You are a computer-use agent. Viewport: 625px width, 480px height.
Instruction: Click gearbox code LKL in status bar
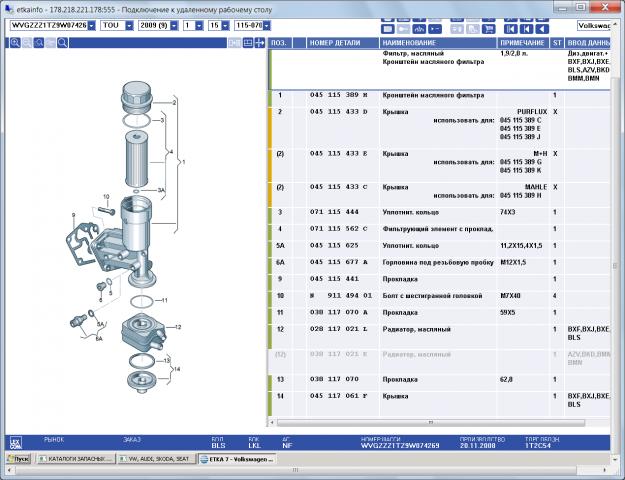254,445
